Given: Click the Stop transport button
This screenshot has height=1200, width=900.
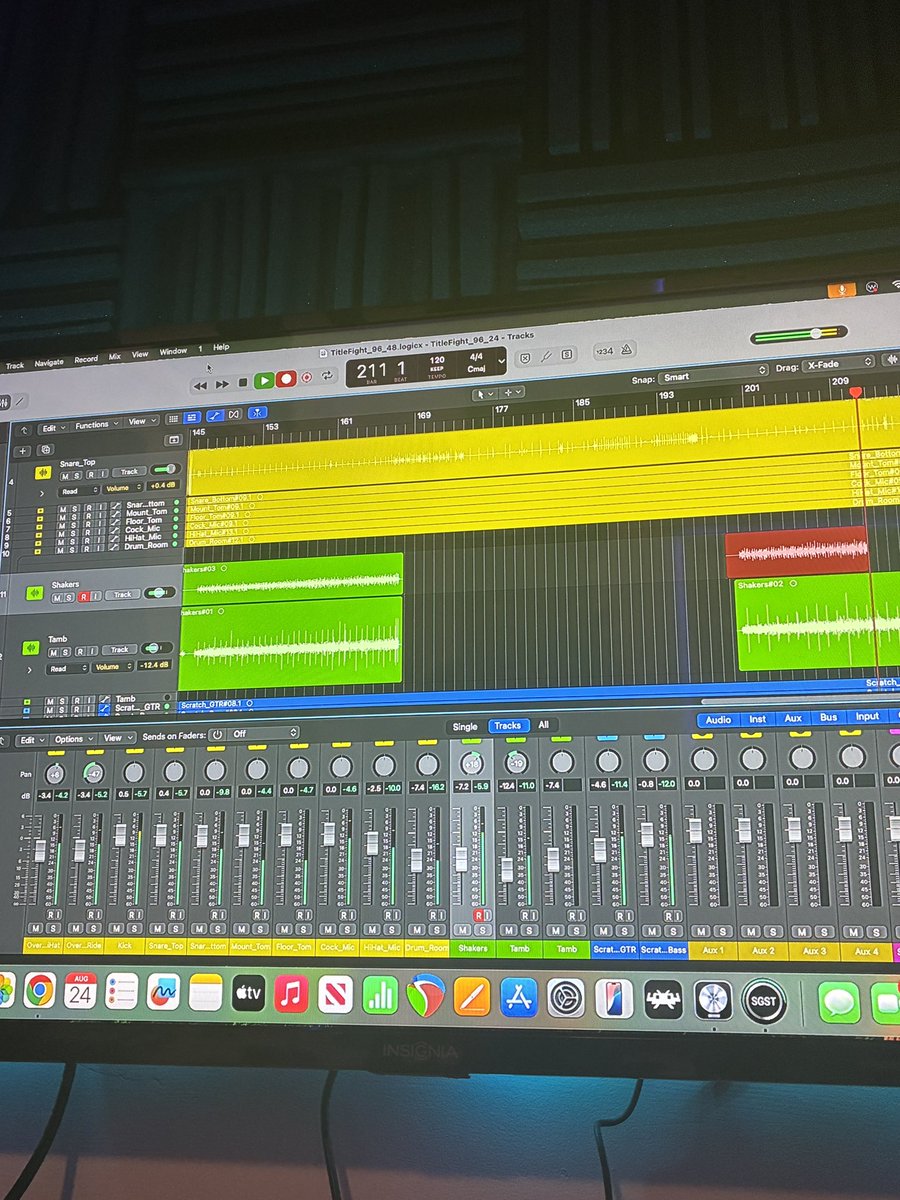Looking at the screenshot, I should coord(242,382).
